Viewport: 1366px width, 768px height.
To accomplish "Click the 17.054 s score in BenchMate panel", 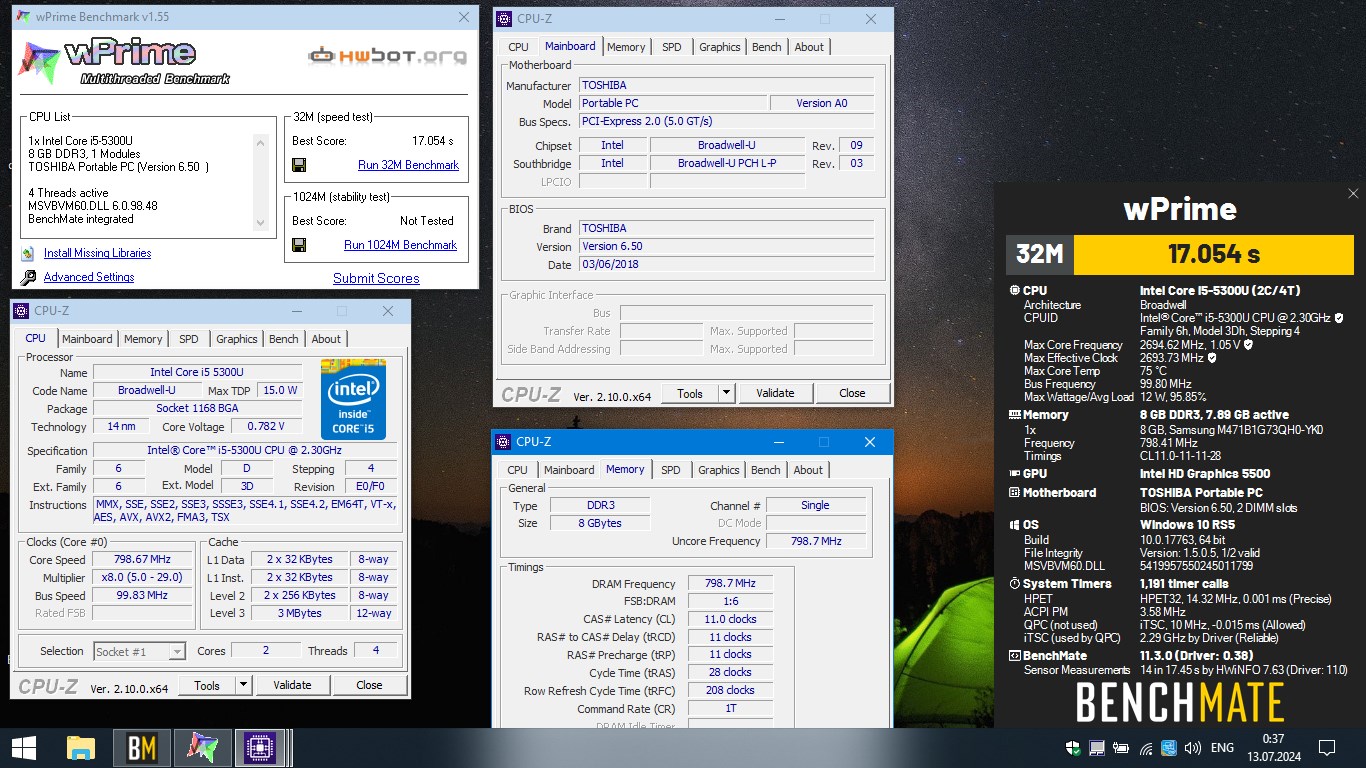I will 1214,254.
